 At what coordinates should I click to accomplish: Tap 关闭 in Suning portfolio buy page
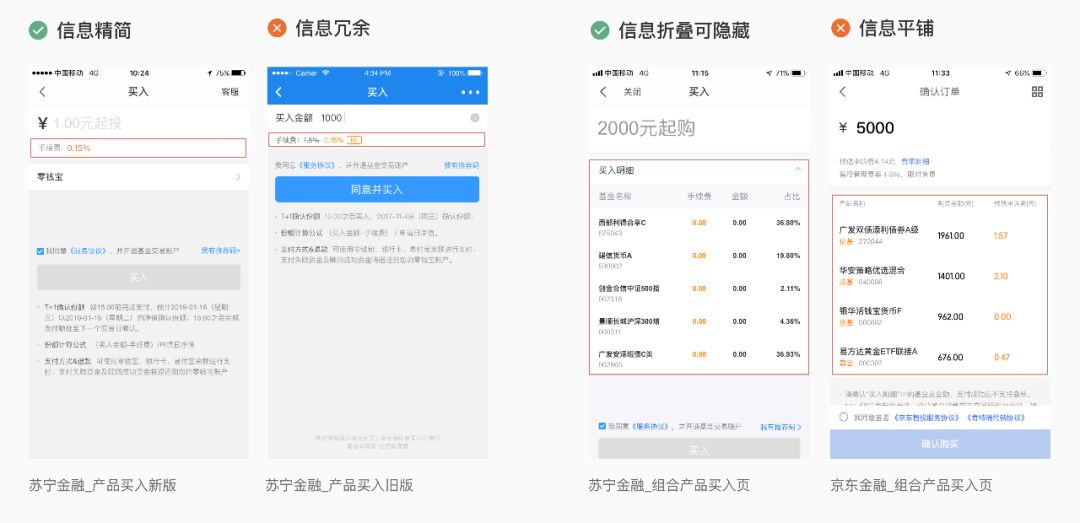point(632,92)
